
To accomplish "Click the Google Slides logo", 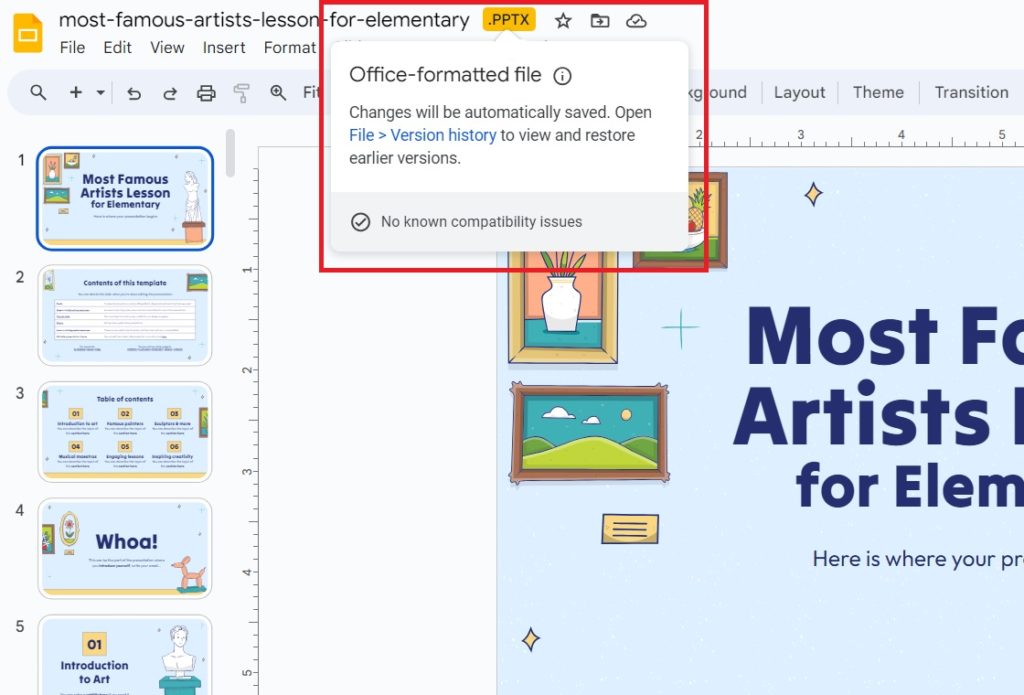I will pos(27,33).
